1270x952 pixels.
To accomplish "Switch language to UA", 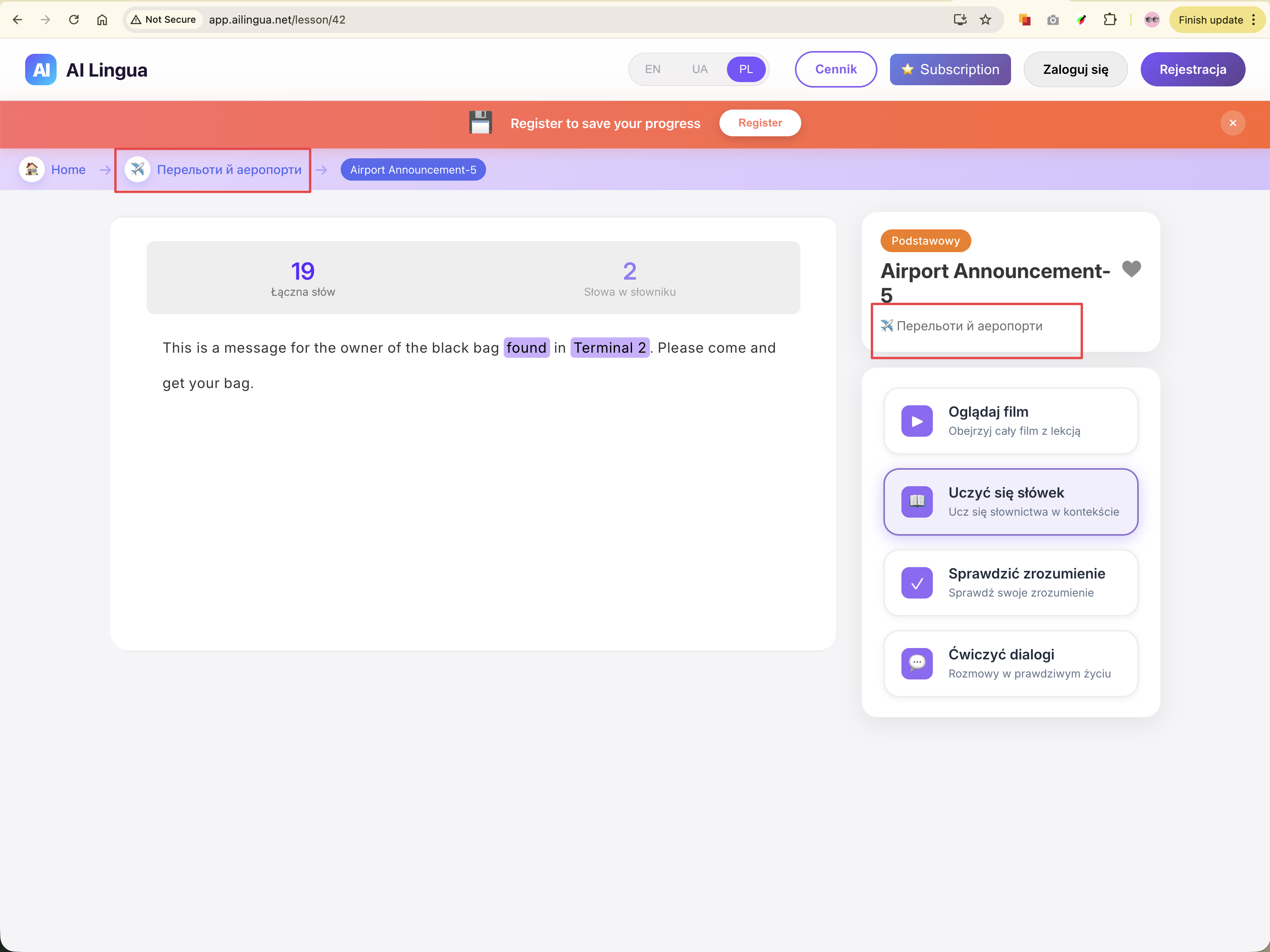I will [699, 70].
